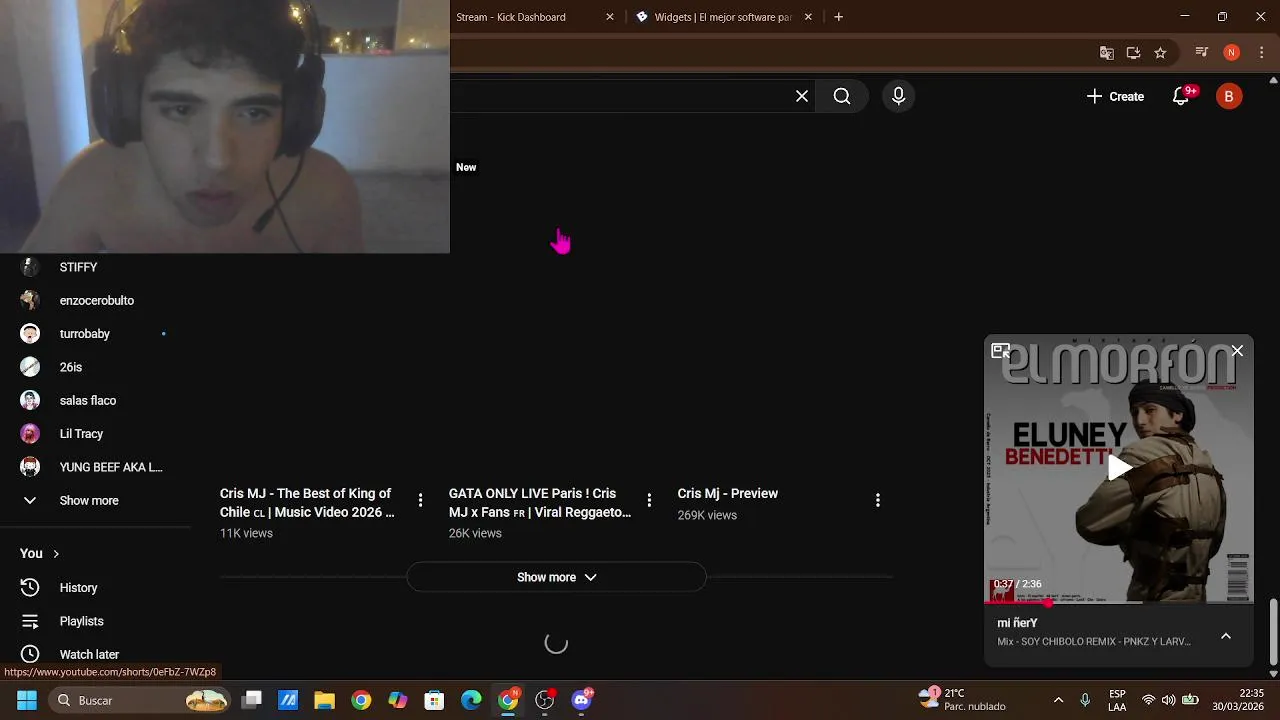This screenshot has height=720, width=1280.
Task: Open the weather widget 21°C
Action: click(x=962, y=699)
